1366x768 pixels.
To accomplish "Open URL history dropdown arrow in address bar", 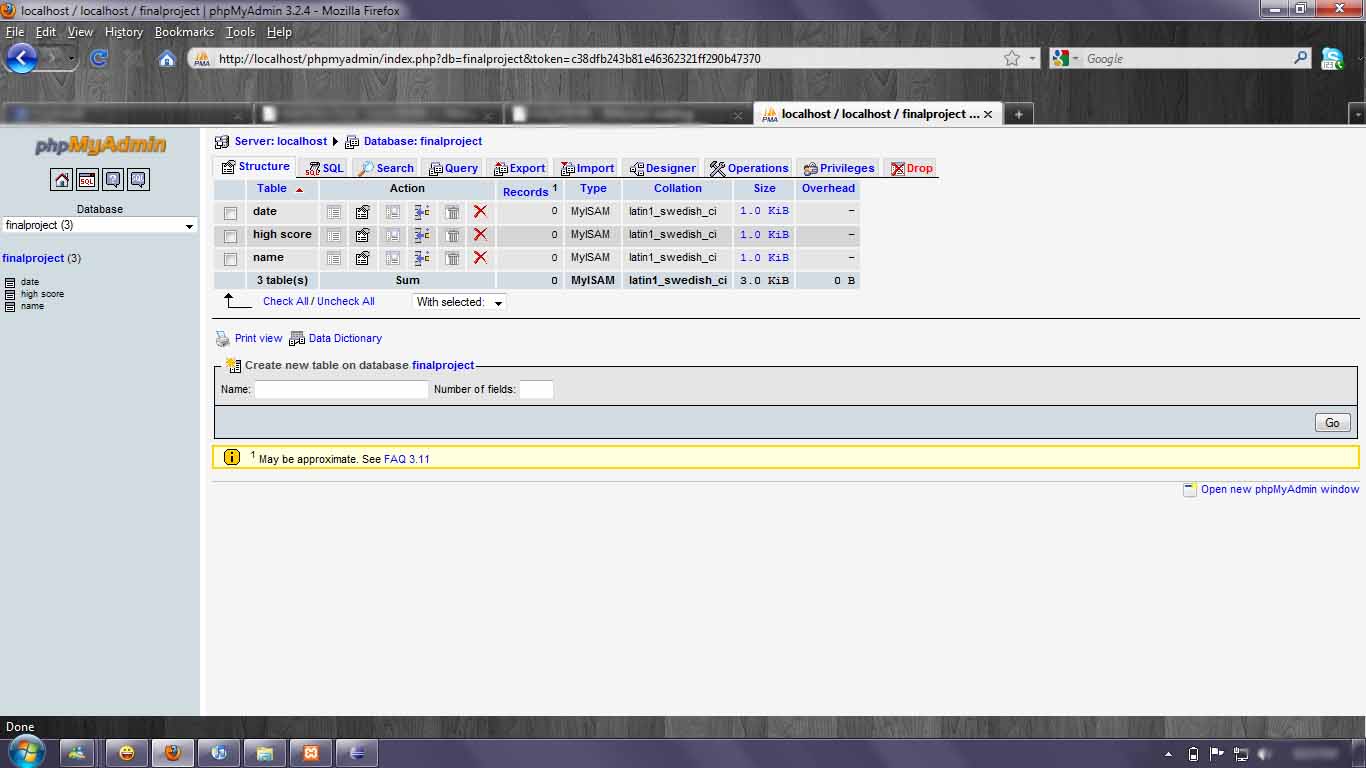I will pos(1033,59).
